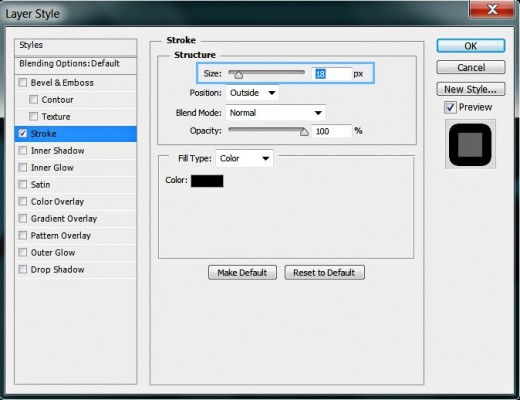The width and height of the screenshot is (520, 400).
Task: Enable the Bevel & Emboss checkbox
Action: point(23,82)
